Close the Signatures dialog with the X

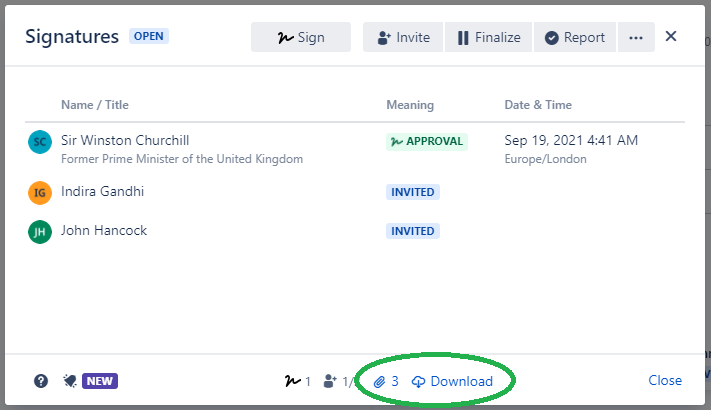pyautogui.click(x=671, y=36)
